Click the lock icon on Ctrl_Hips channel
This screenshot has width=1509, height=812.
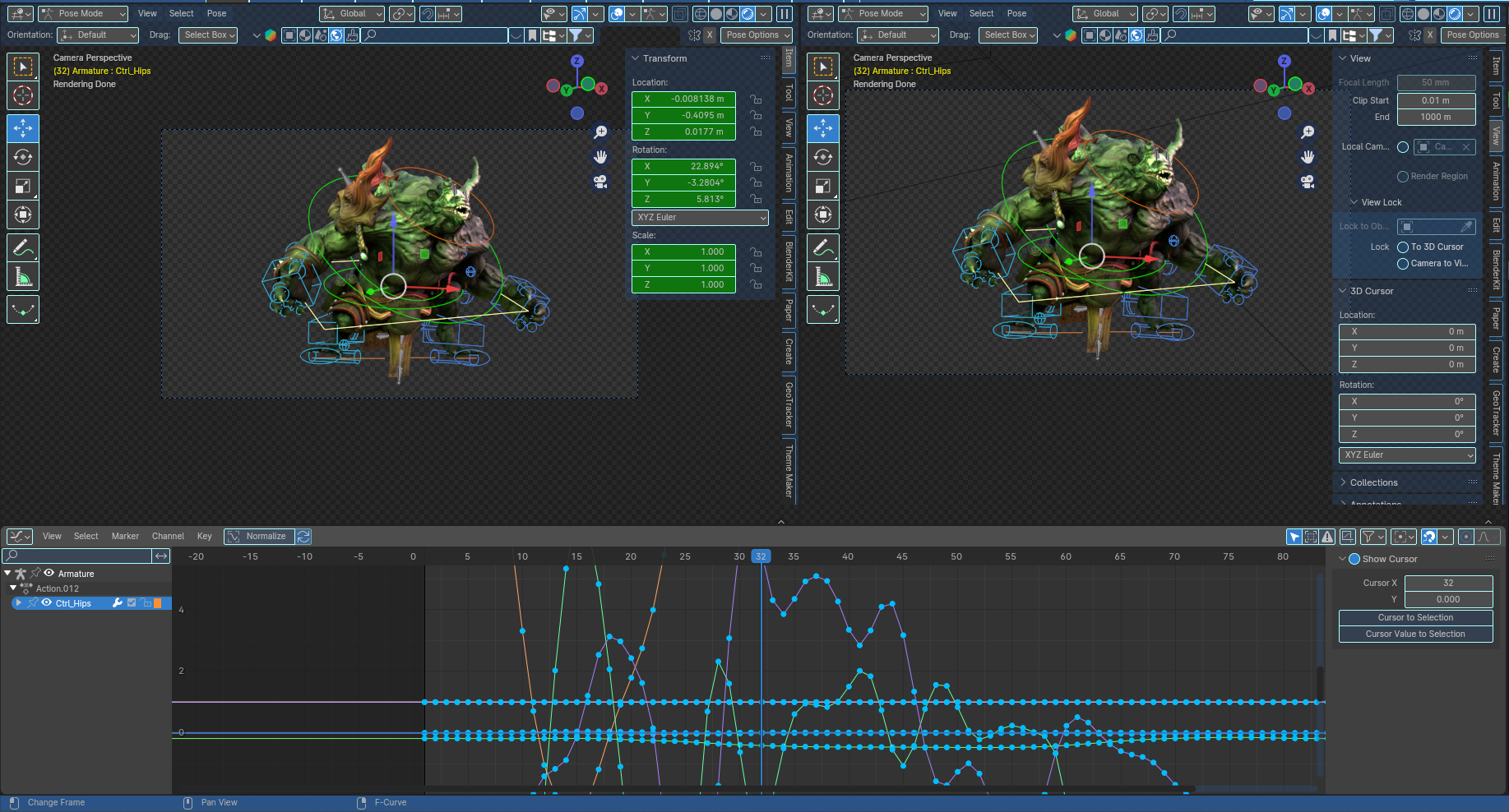pos(145,603)
